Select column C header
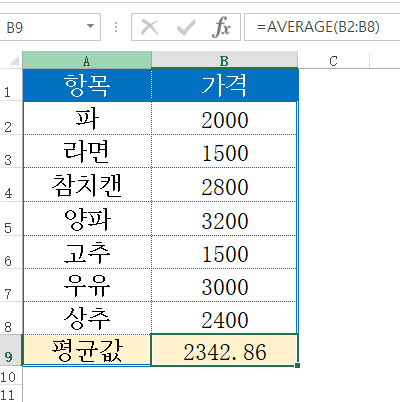This screenshot has width=400, height=402. [x=333, y=60]
